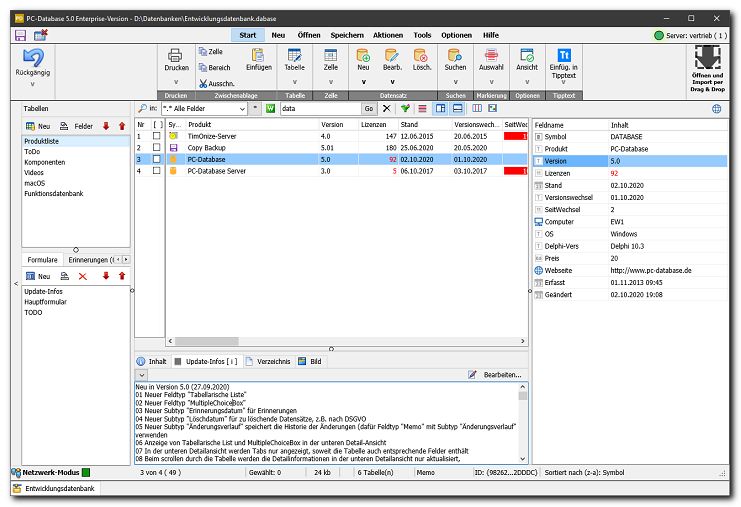Toggle the Netzwerk-Modus green indicator
The height and width of the screenshot is (507, 741).
point(86,472)
